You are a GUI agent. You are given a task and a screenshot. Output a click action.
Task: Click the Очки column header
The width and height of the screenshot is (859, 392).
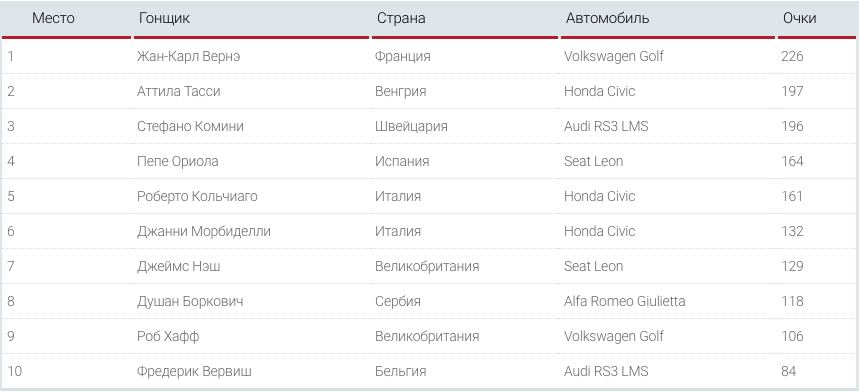(799, 18)
